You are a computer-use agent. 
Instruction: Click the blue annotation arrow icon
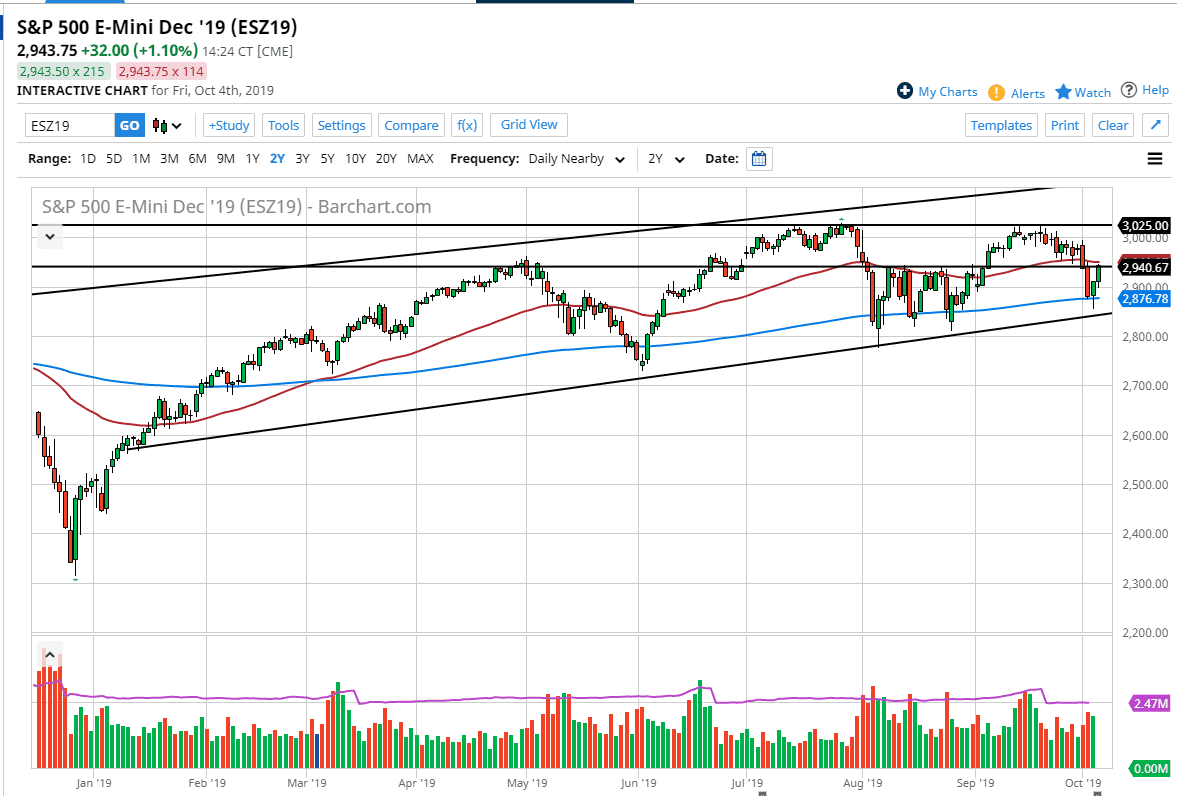pyautogui.click(x=1155, y=125)
